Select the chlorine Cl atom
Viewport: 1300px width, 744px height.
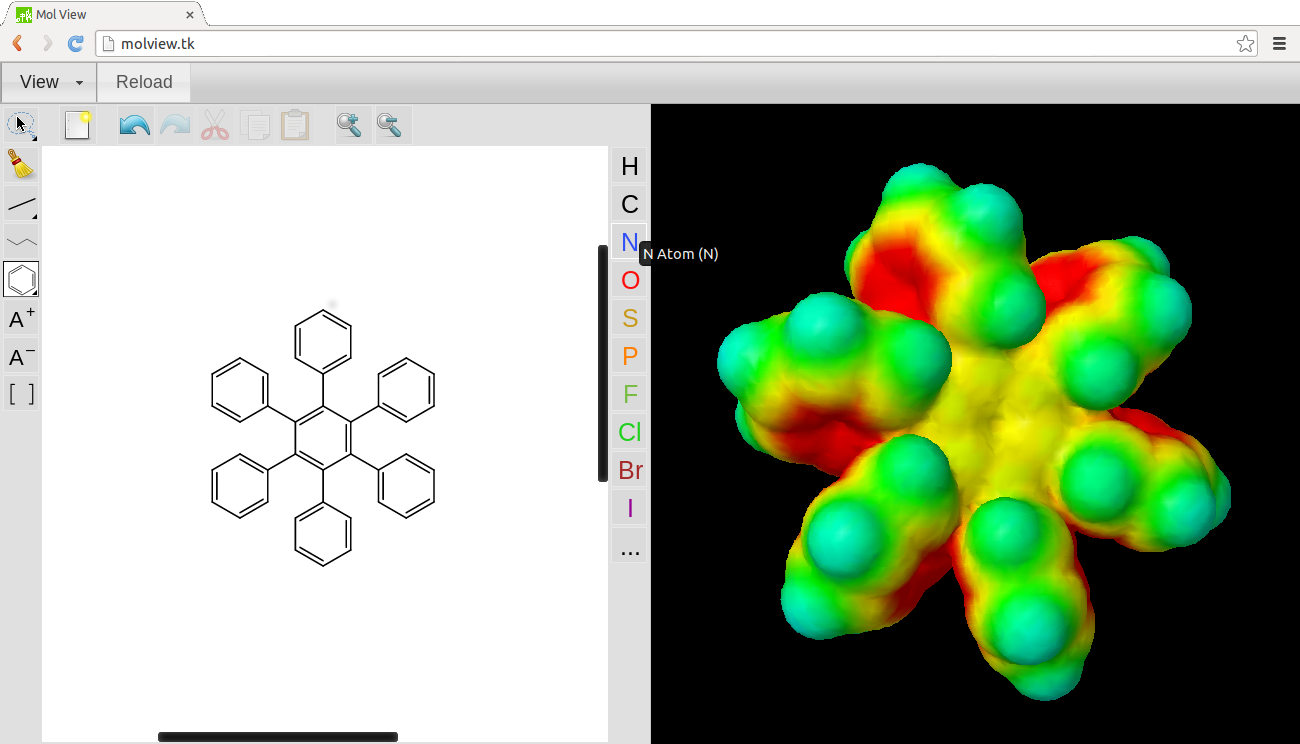click(x=630, y=432)
